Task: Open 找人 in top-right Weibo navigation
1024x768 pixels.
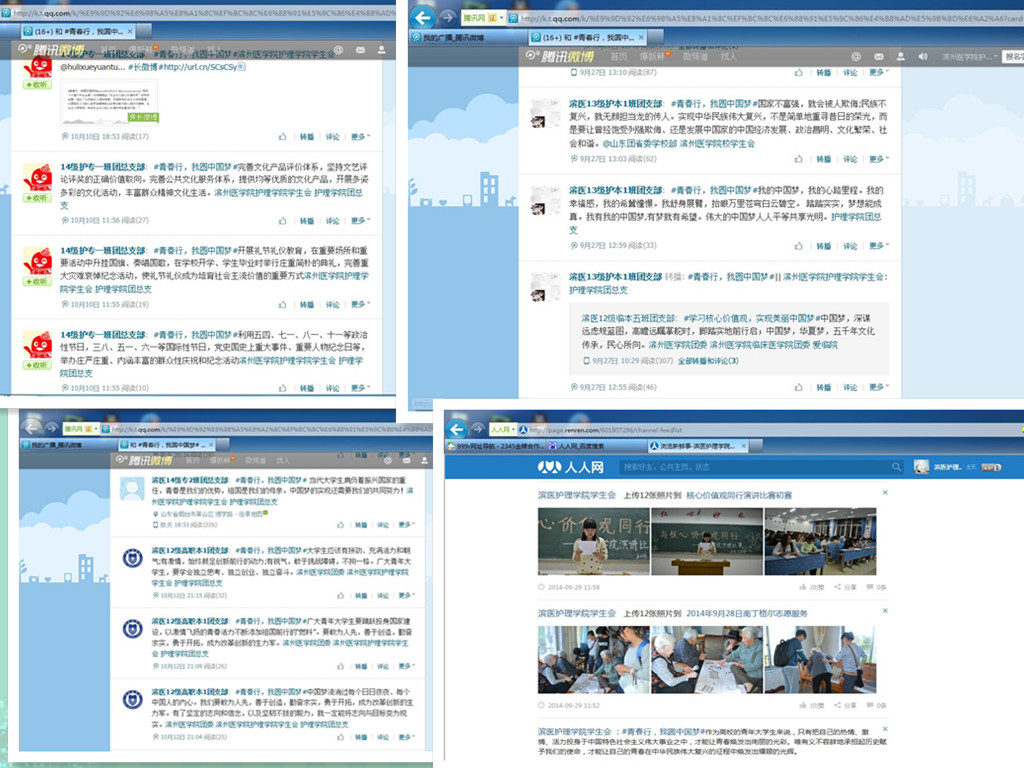Action: pos(728,56)
